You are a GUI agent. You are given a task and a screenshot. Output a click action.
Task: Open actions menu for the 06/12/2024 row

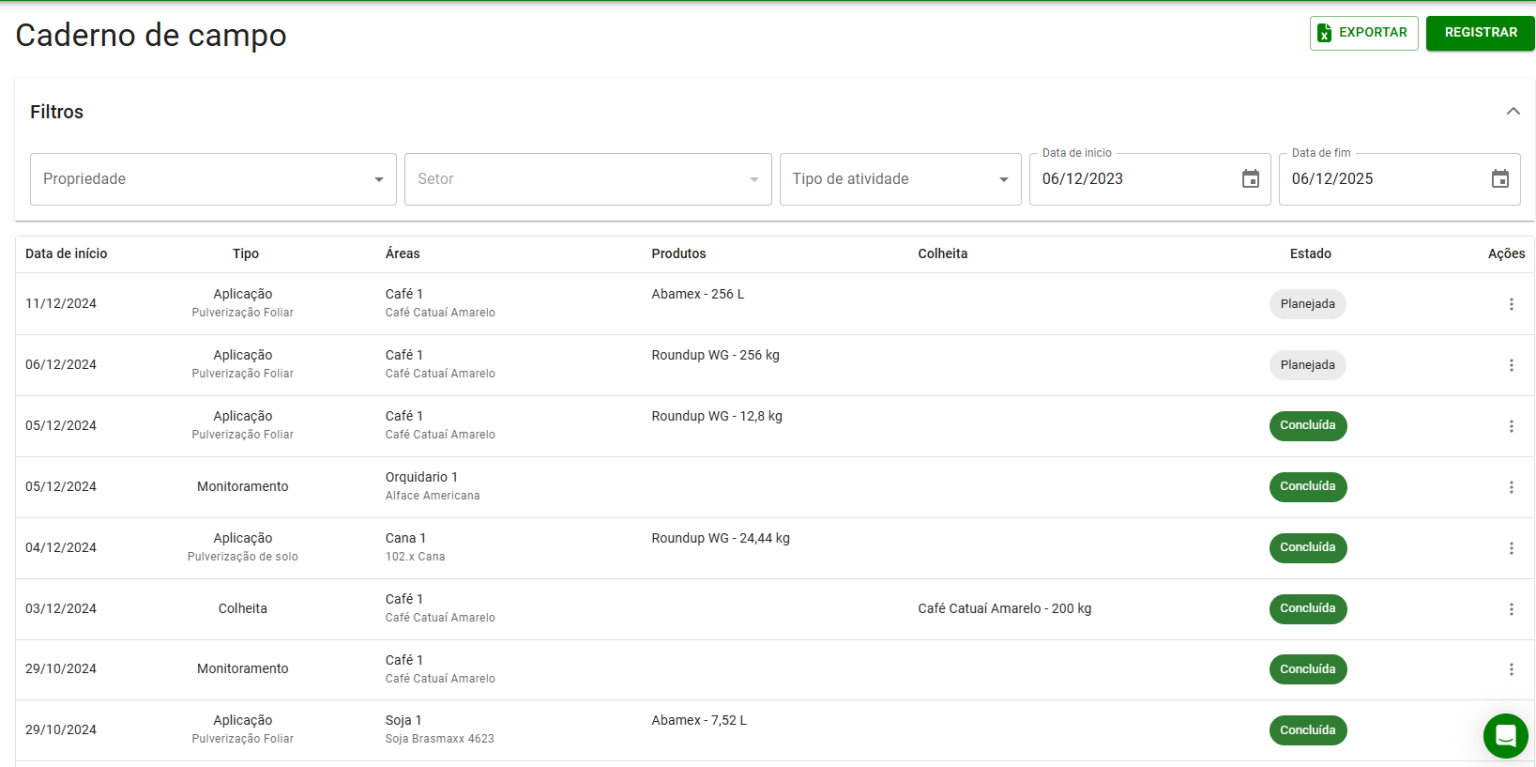click(x=1511, y=365)
